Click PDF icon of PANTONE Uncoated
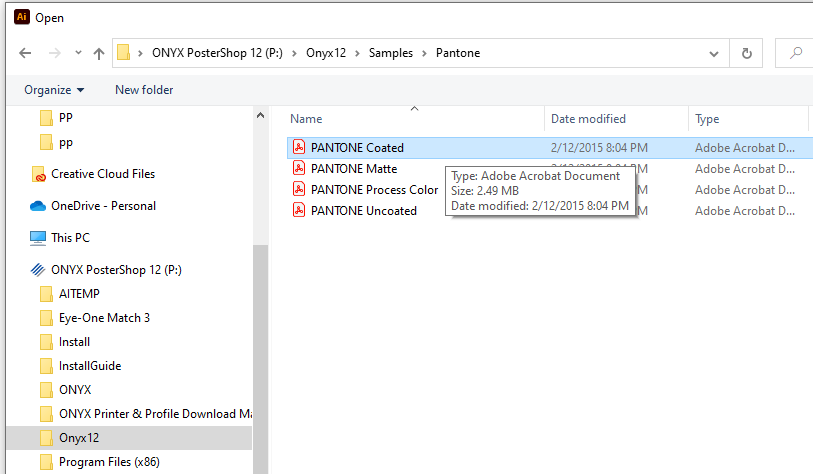The image size is (813, 474). click(299, 210)
